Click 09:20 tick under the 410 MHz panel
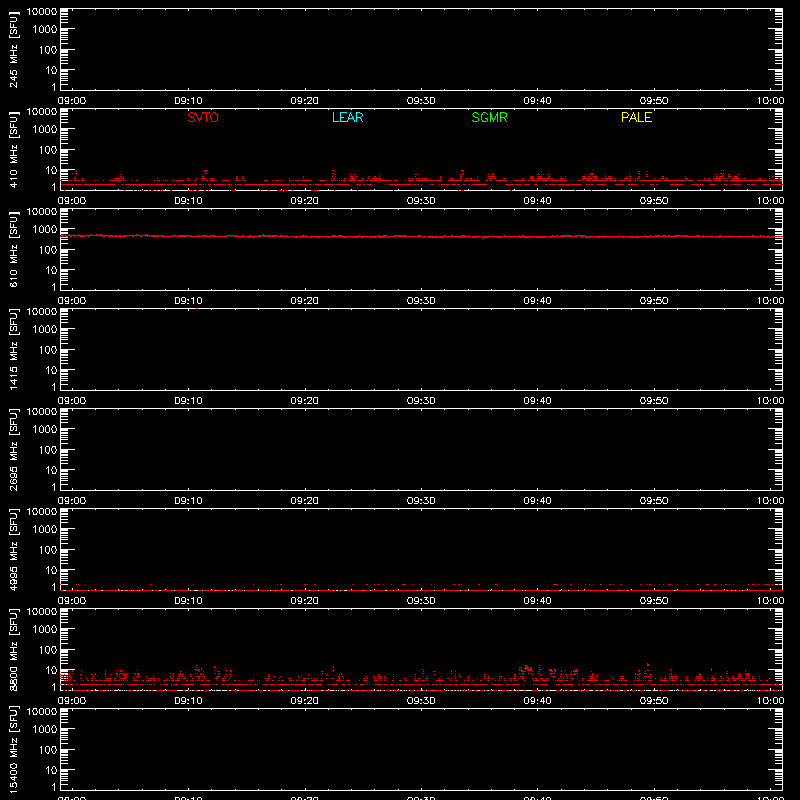The width and height of the screenshot is (800, 800). [x=305, y=201]
